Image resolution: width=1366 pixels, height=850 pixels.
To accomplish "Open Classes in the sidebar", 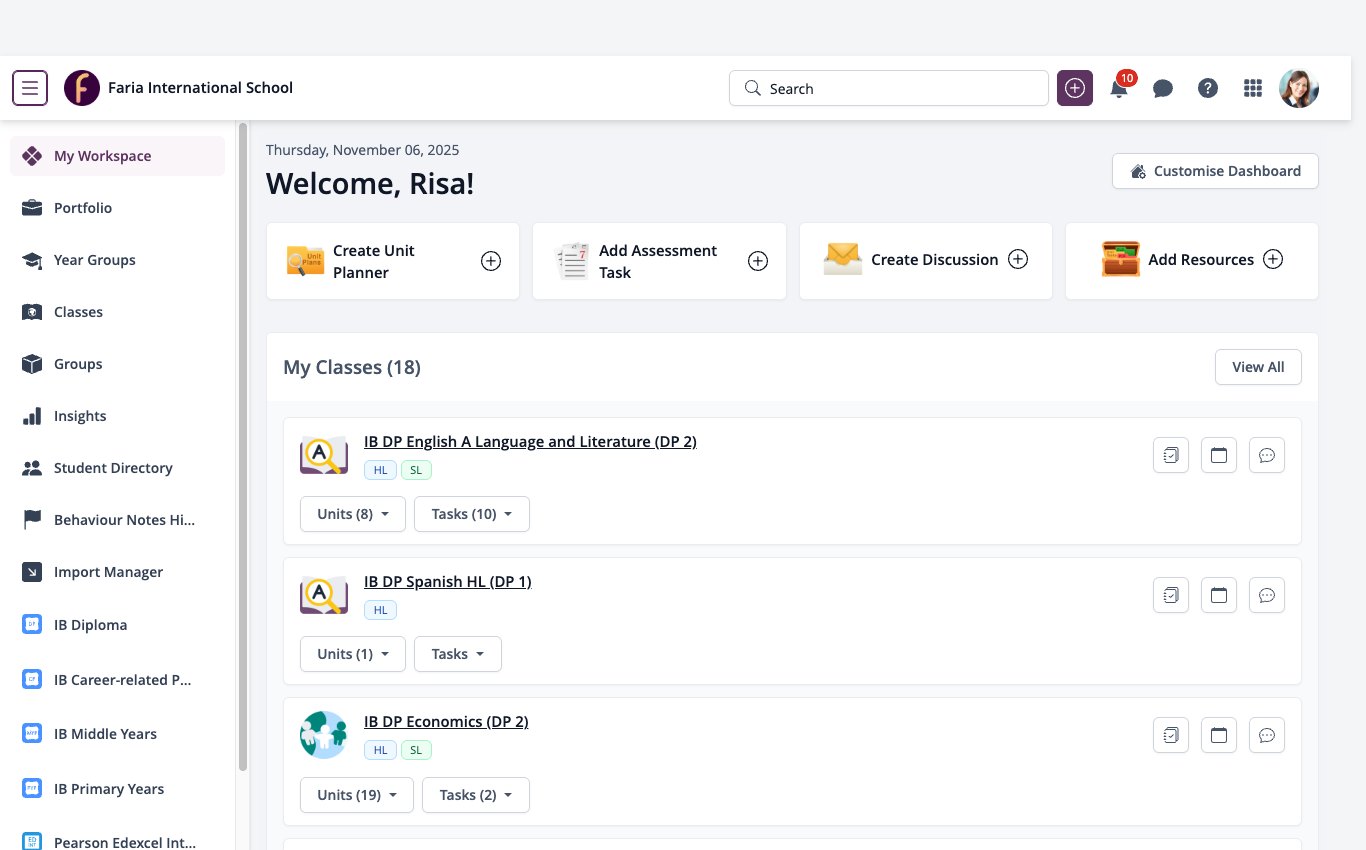I will click(118, 312).
